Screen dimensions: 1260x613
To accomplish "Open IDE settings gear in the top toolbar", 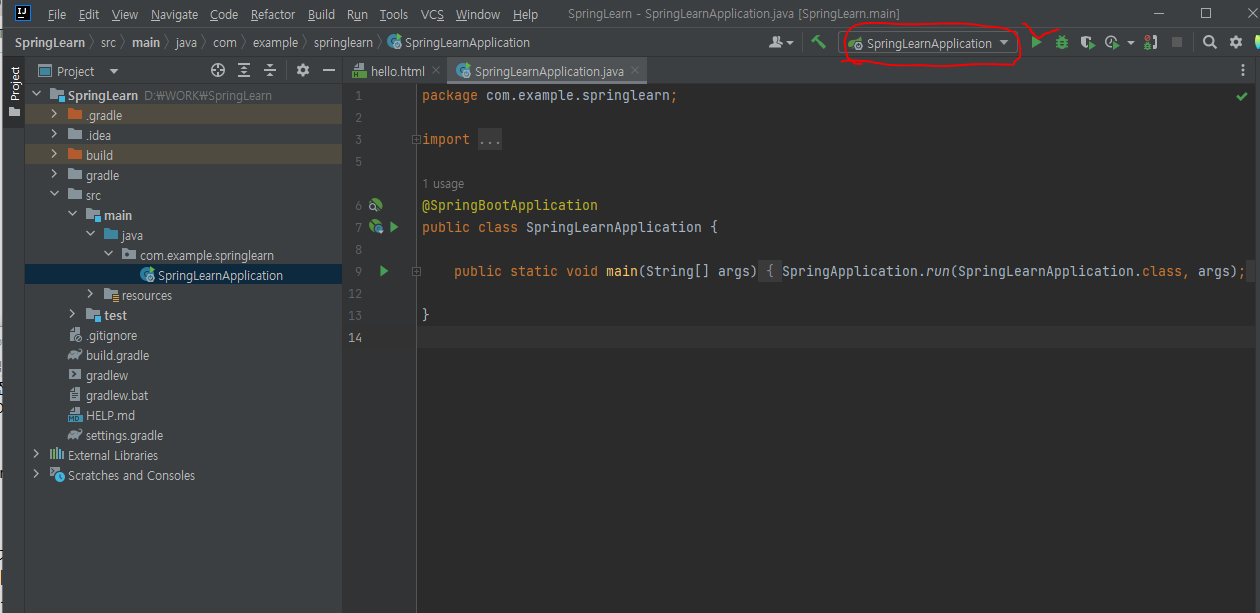I will 1235,43.
